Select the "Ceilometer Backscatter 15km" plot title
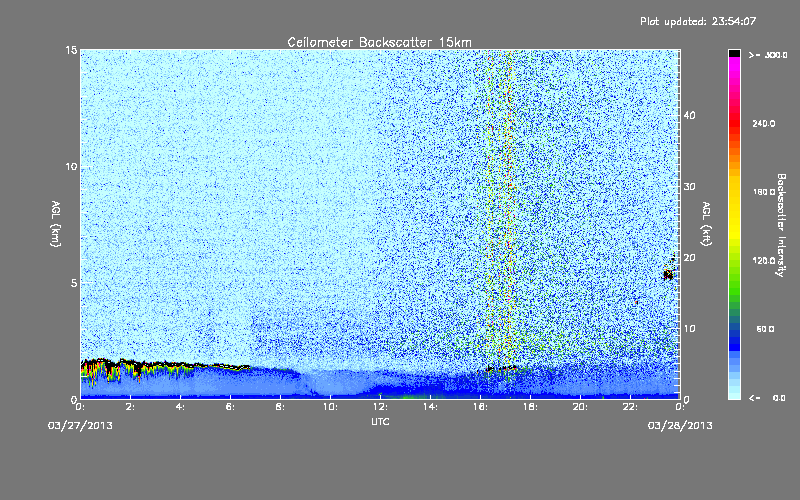The width and height of the screenshot is (800, 500). (380, 42)
